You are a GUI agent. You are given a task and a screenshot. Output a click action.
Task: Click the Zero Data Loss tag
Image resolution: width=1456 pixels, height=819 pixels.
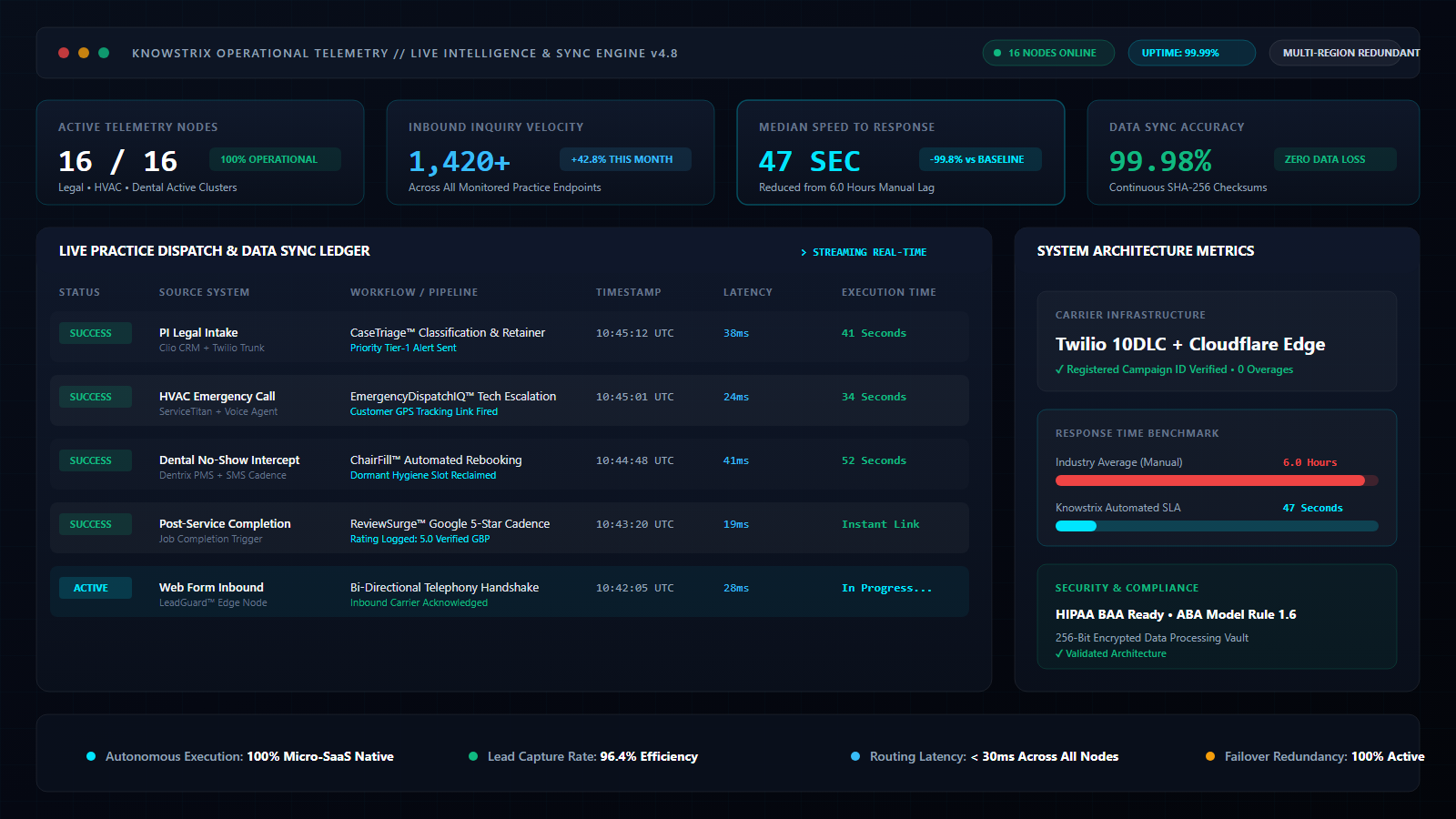1335,159
